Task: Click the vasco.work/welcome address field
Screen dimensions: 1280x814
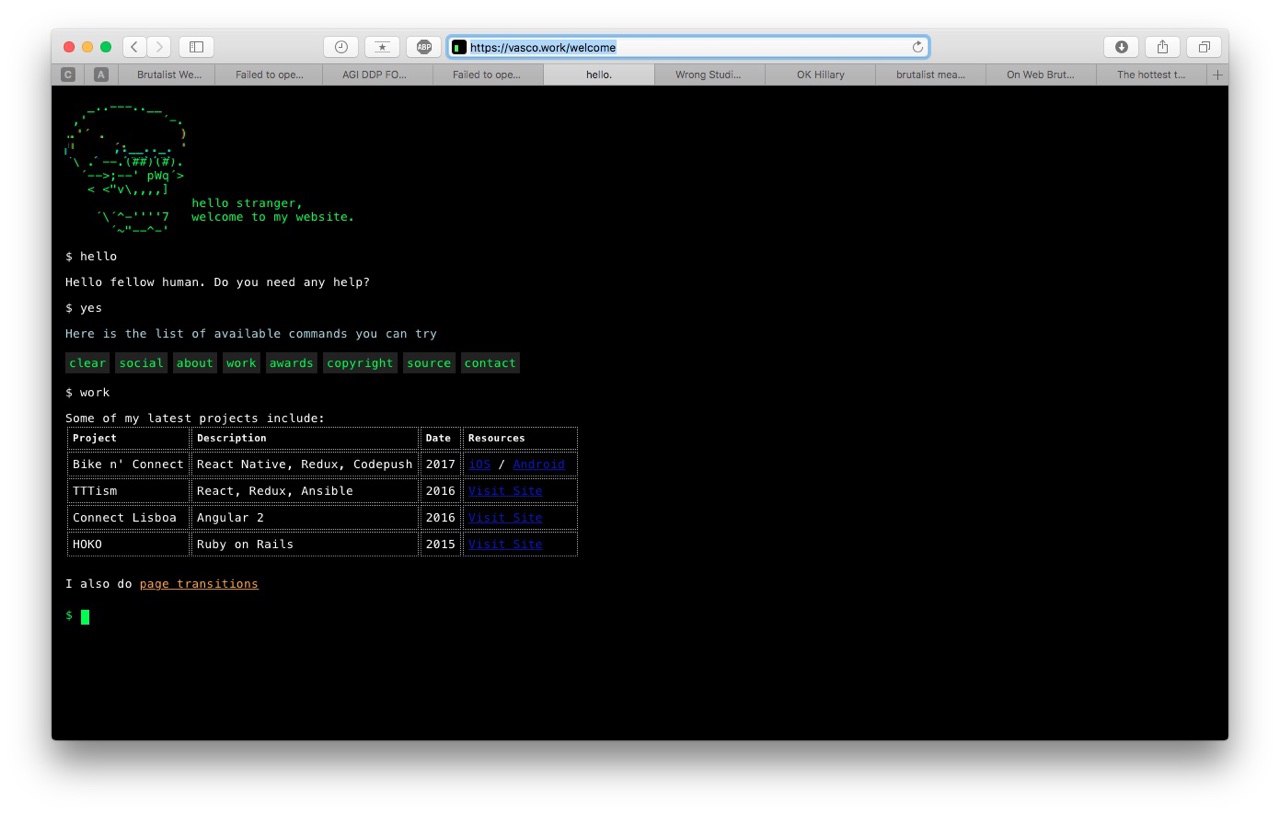Action: point(688,47)
